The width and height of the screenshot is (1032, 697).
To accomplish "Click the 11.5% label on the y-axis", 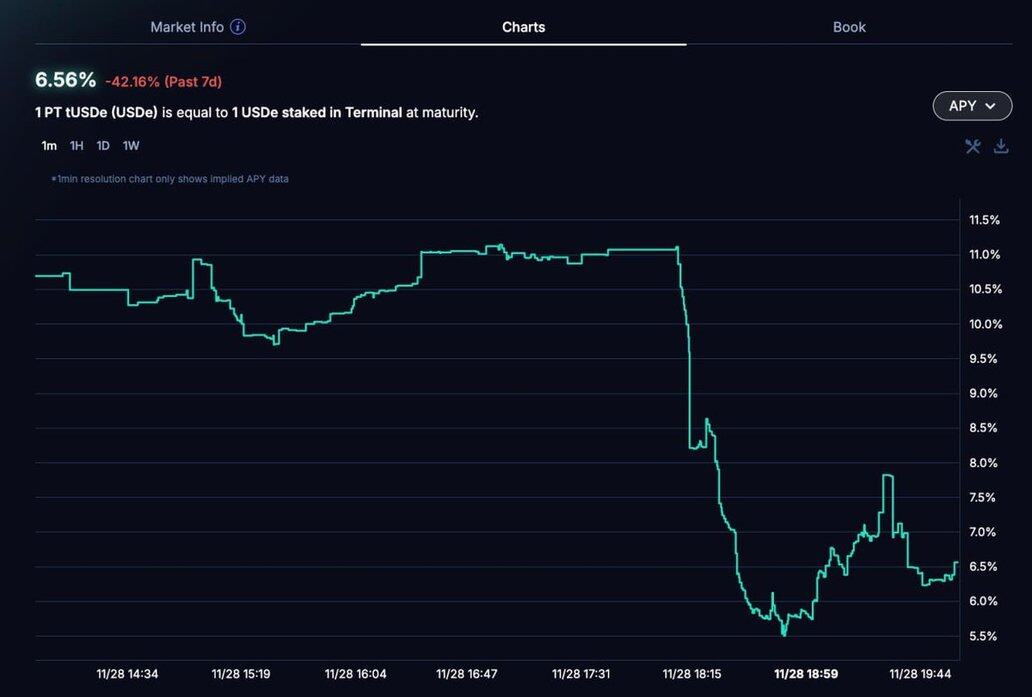I will (x=984, y=220).
